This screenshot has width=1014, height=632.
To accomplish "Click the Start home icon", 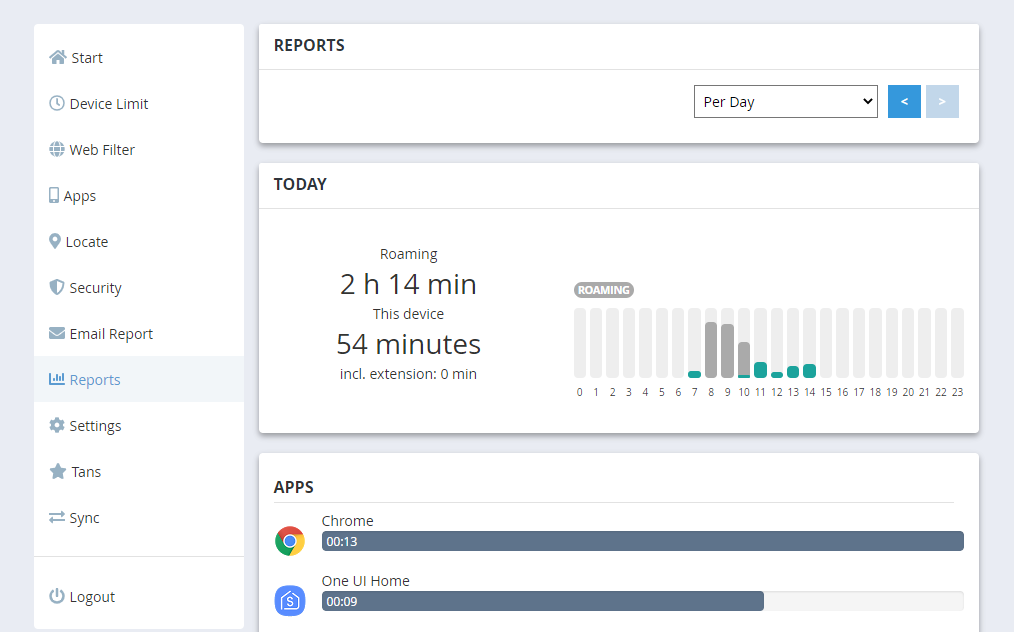I will click(x=58, y=58).
